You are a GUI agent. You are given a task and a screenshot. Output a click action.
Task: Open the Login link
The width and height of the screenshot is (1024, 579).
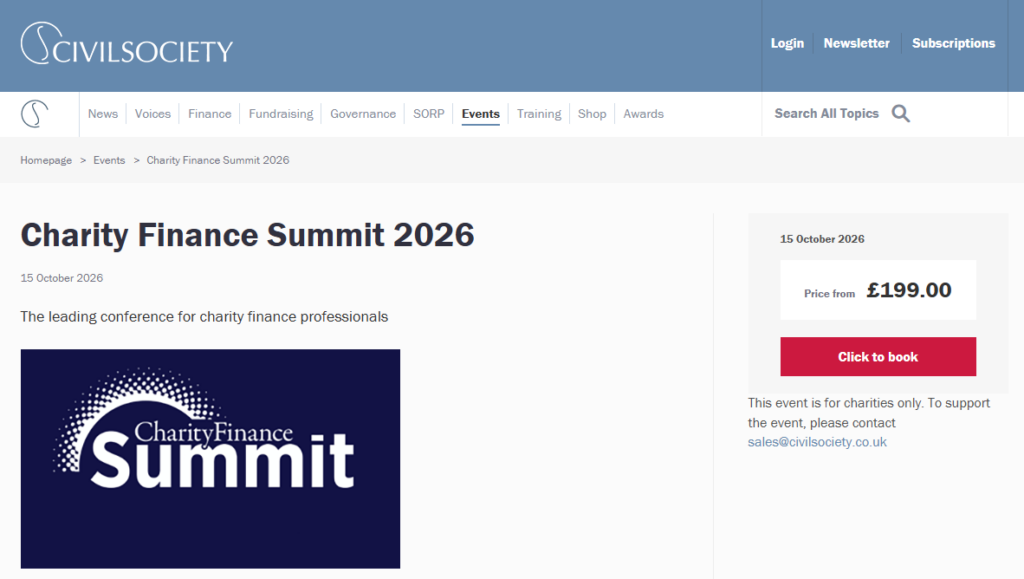(x=787, y=43)
